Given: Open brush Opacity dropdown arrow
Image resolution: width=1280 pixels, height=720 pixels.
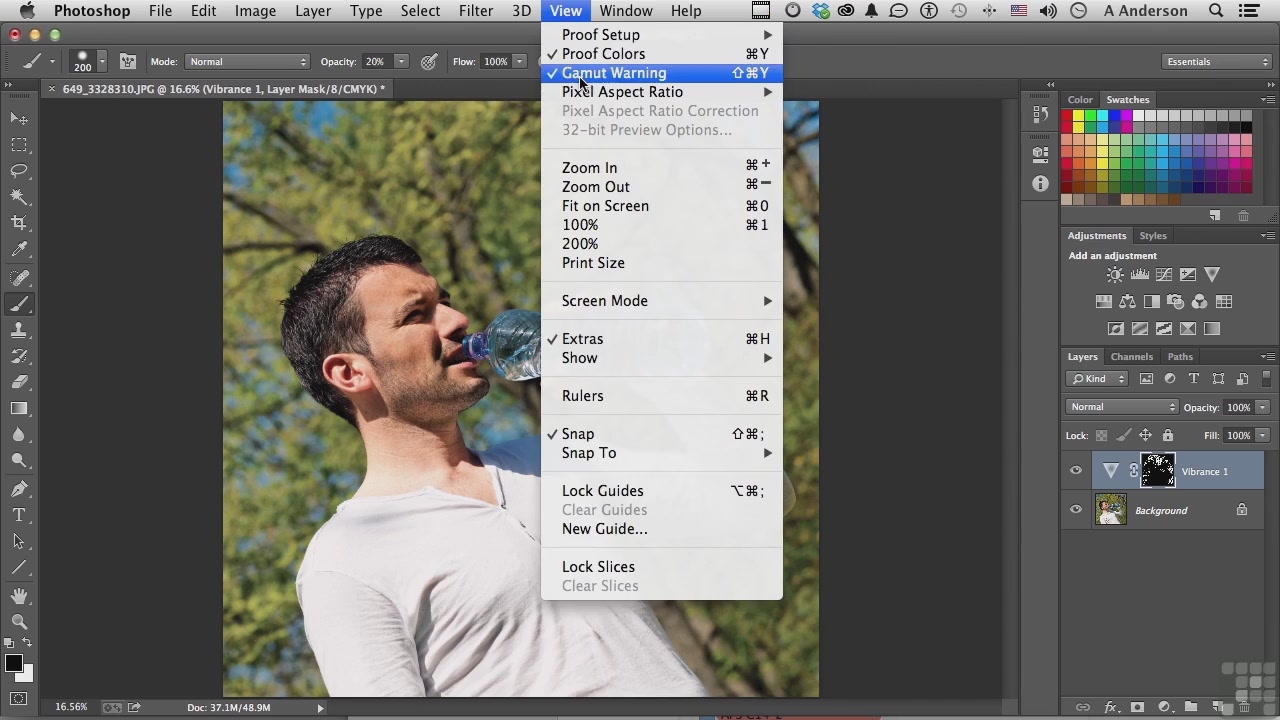Looking at the screenshot, I should click(x=401, y=62).
